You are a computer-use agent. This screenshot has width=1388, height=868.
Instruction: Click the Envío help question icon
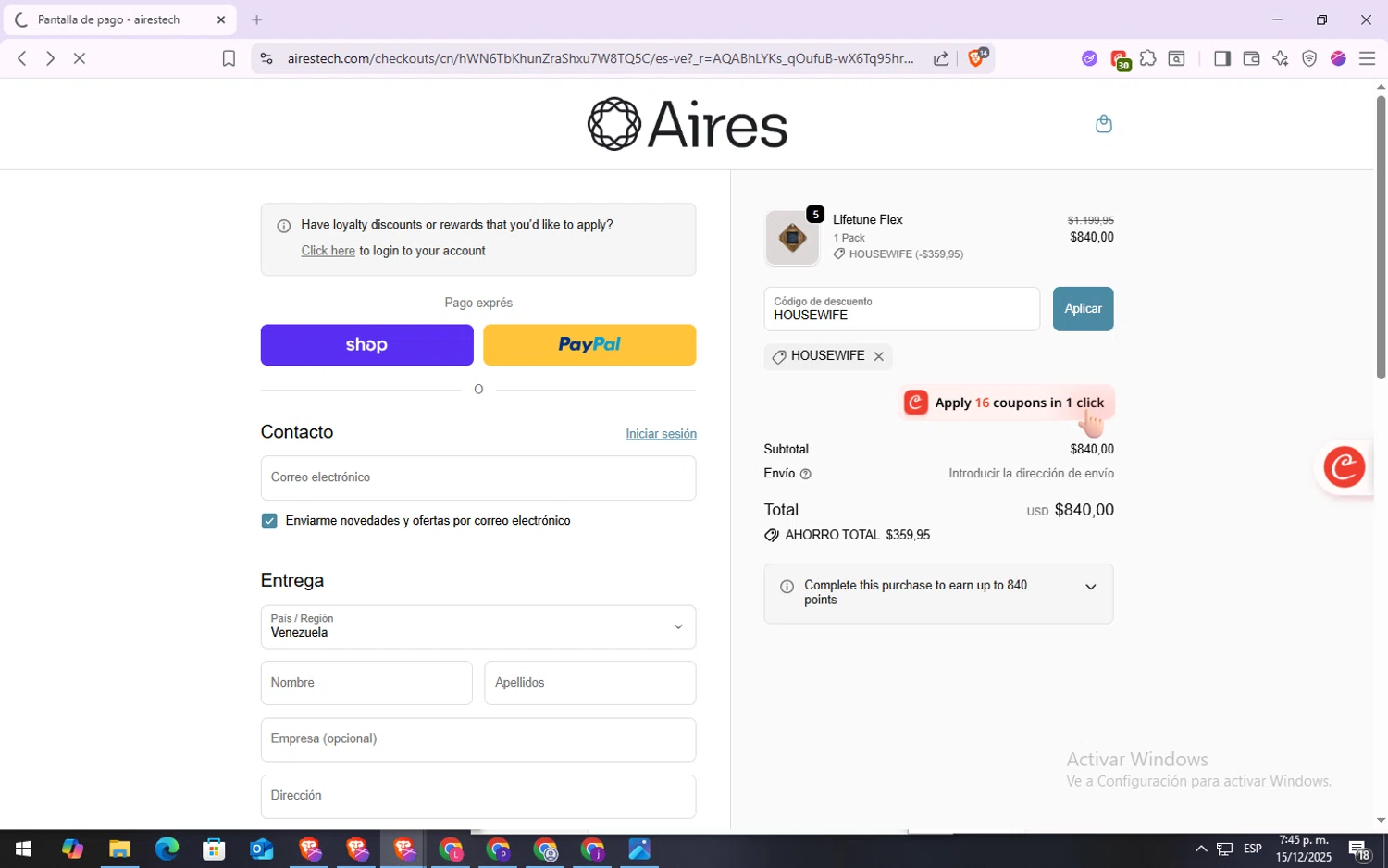click(805, 474)
